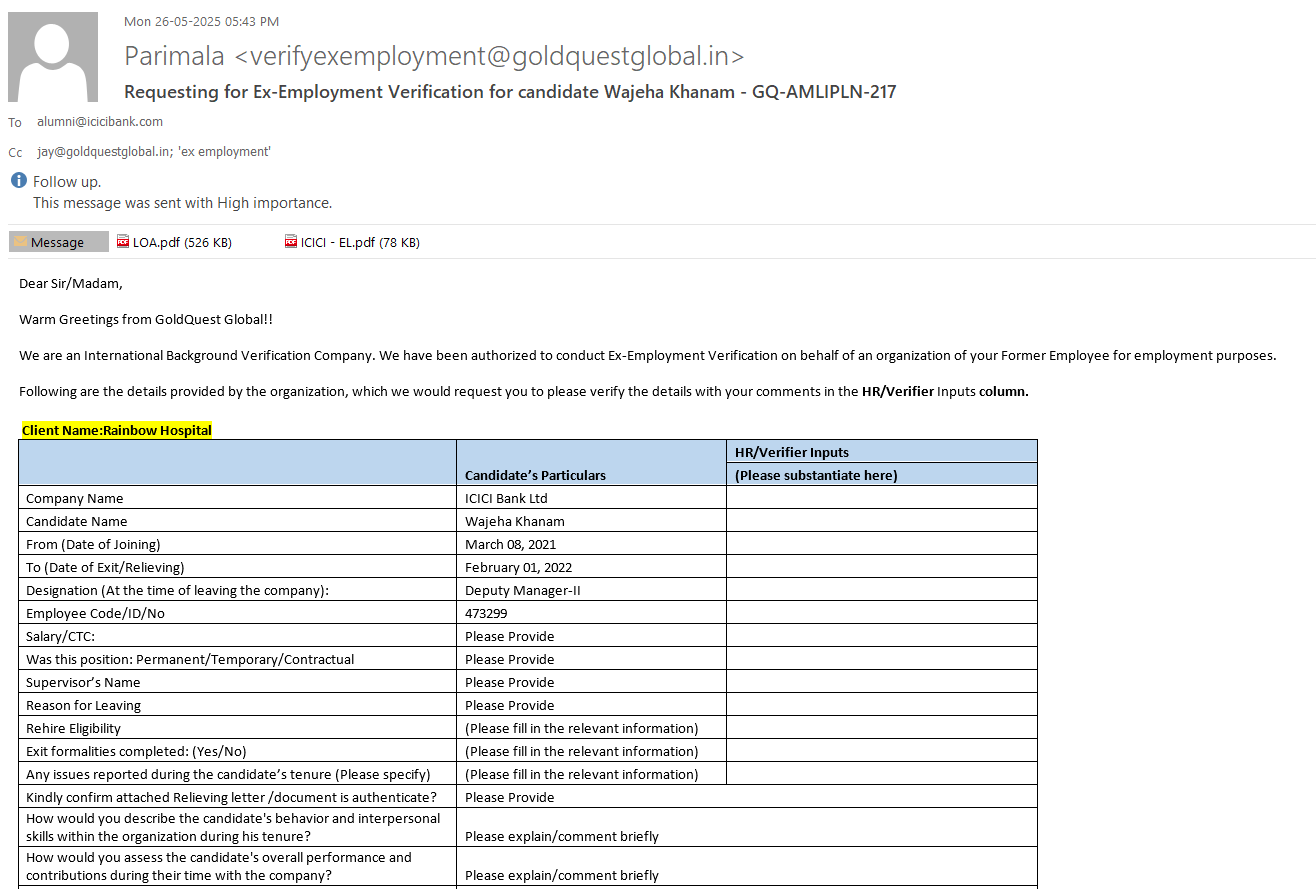
Task: Click the issues reported during tenure label
Action: (x=228, y=774)
